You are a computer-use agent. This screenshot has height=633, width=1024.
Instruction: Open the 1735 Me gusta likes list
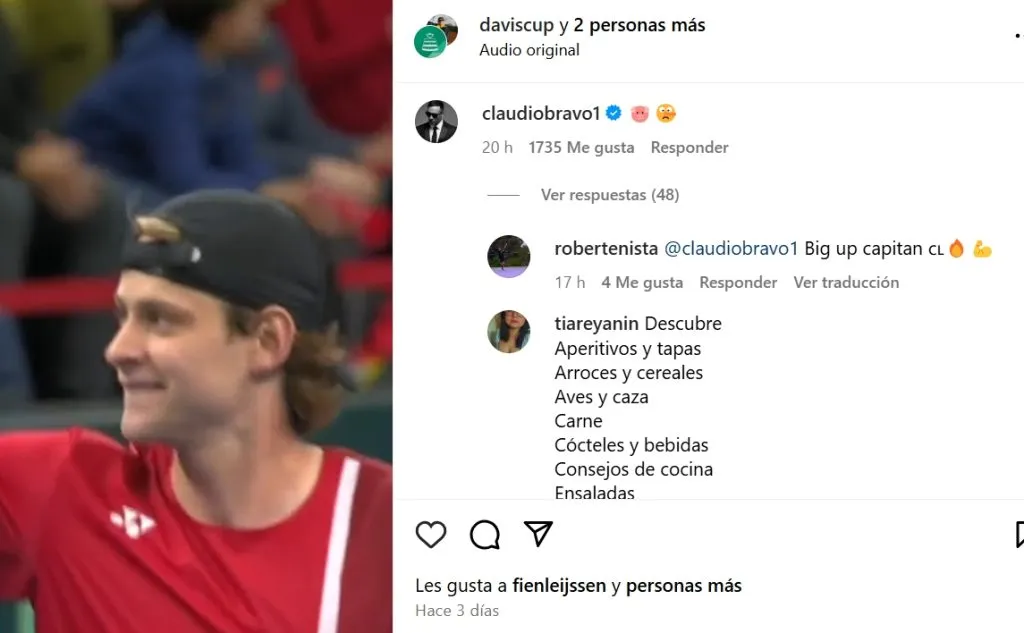pyautogui.click(x=581, y=148)
